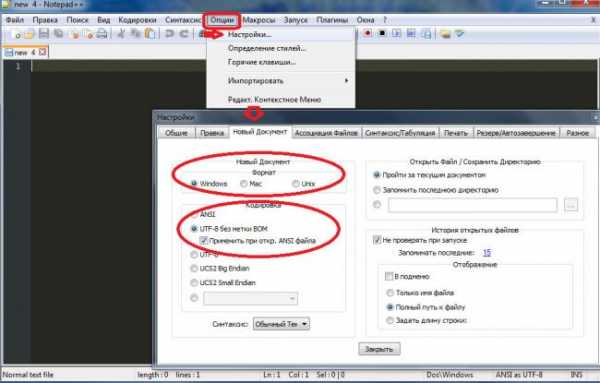Open the Синтаксис dropdown list
Screen dimensions: 600x383
coord(281,324)
